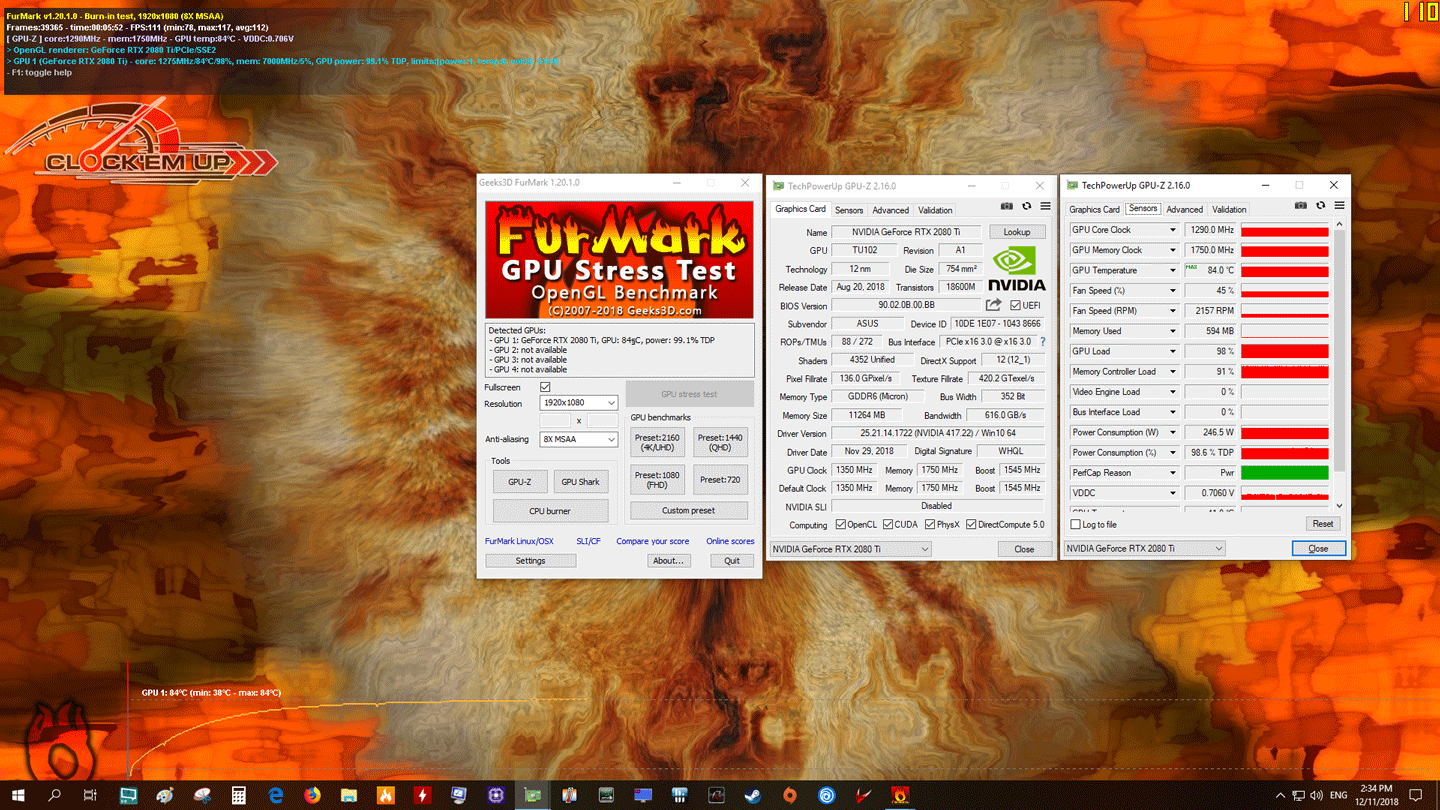Toggle the DirectCompute 5.0 checkbox
The height and width of the screenshot is (810, 1440).
(971, 524)
